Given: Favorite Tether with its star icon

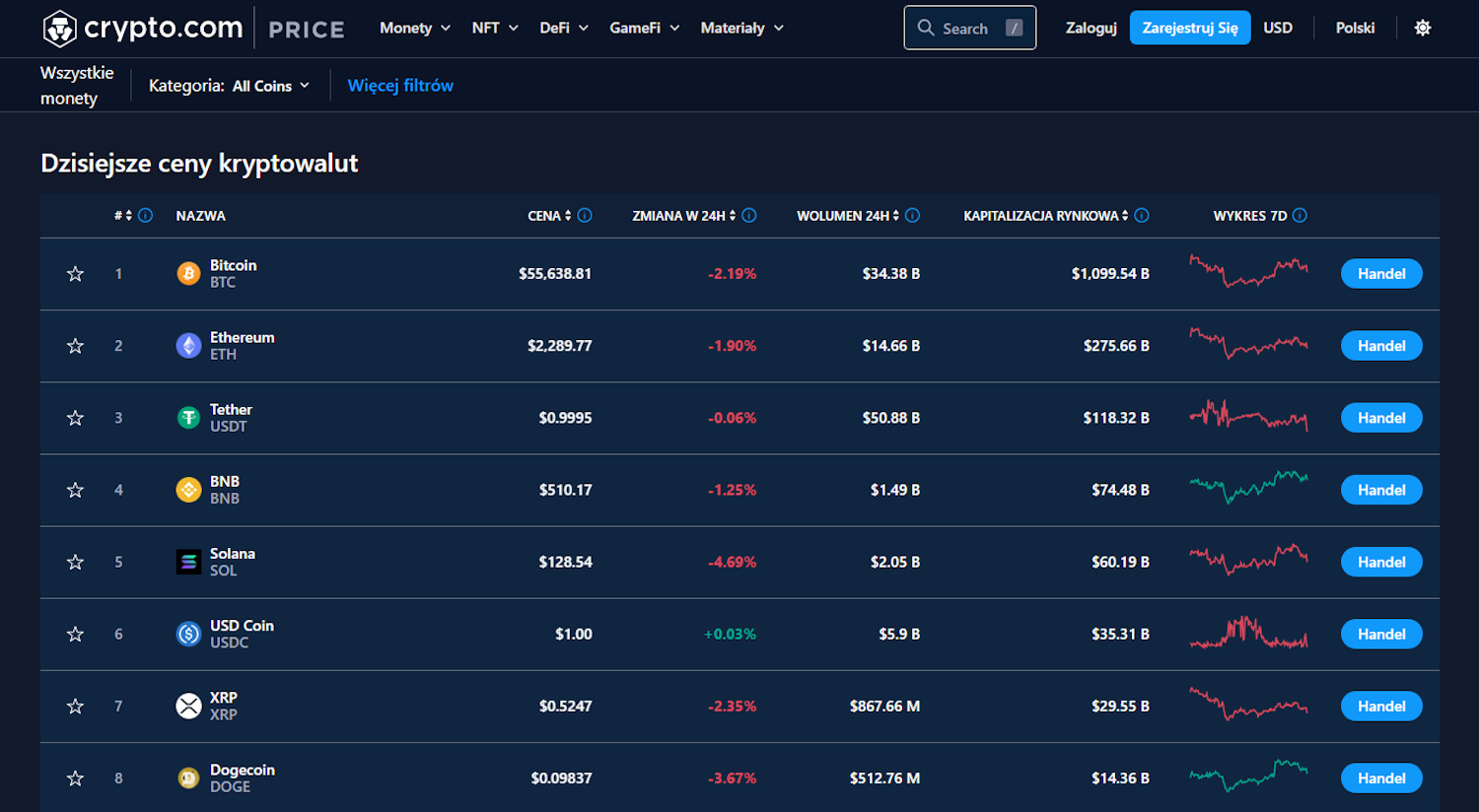Looking at the screenshot, I should tap(75, 418).
